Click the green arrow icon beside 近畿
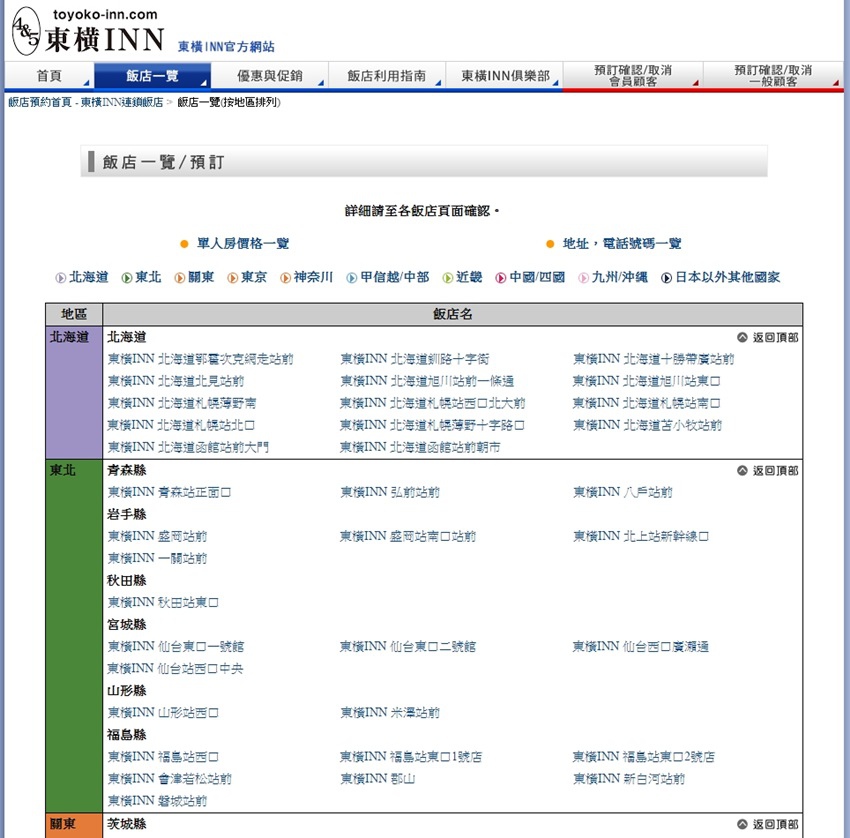The image size is (850, 838). click(448, 278)
